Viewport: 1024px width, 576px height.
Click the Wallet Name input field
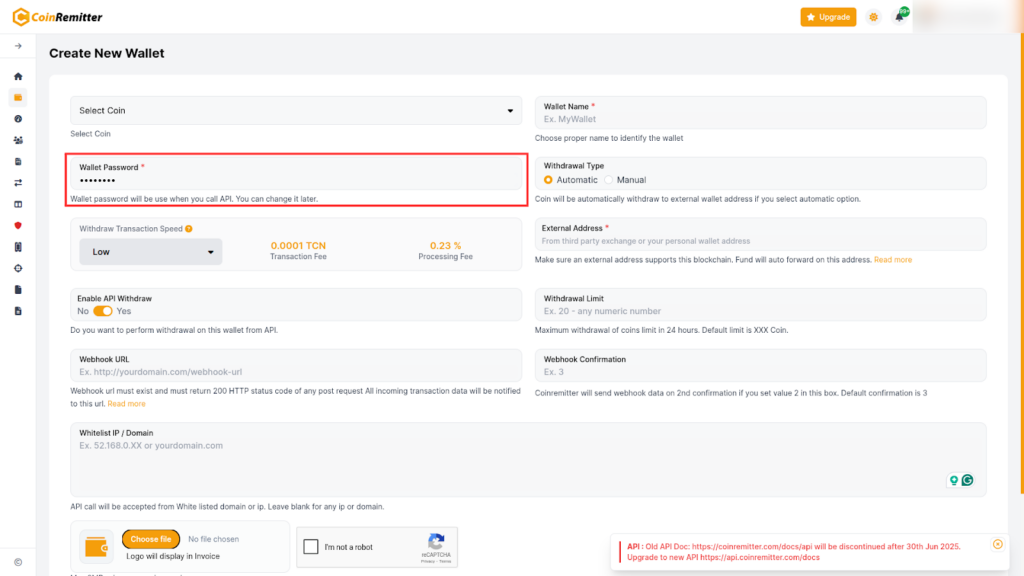760,119
